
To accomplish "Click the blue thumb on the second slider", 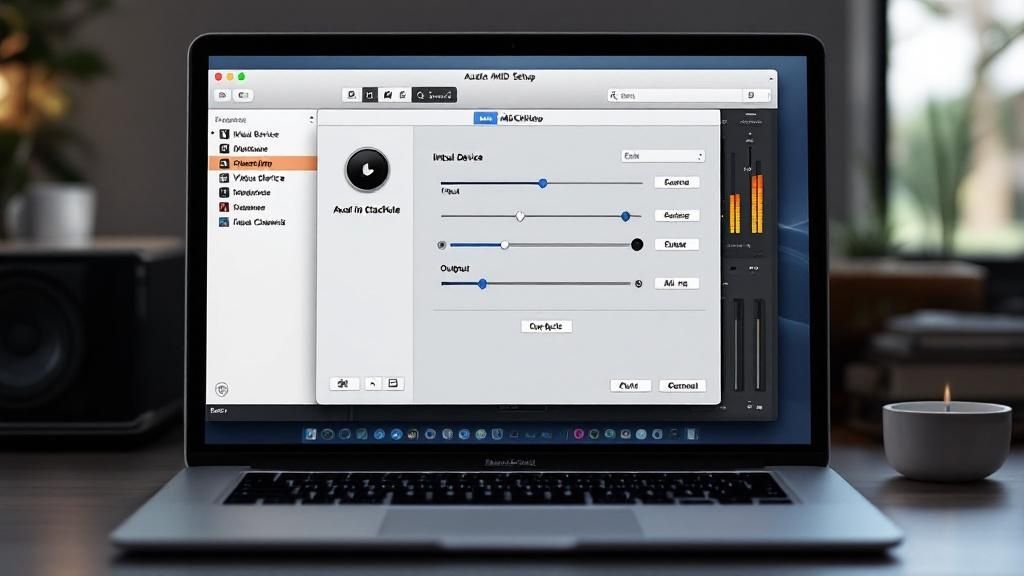I will click(x=626, y=216).
